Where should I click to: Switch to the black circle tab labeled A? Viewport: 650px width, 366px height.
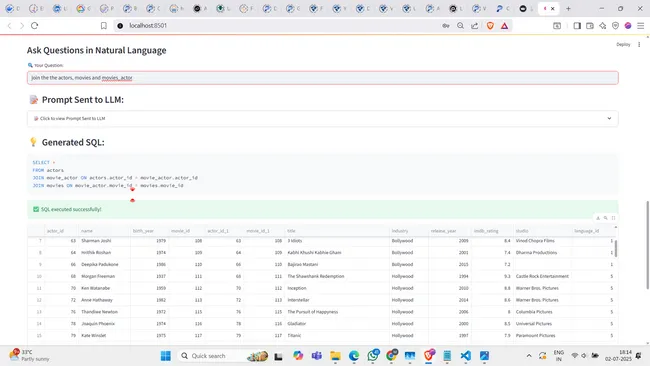coord(200,8)
